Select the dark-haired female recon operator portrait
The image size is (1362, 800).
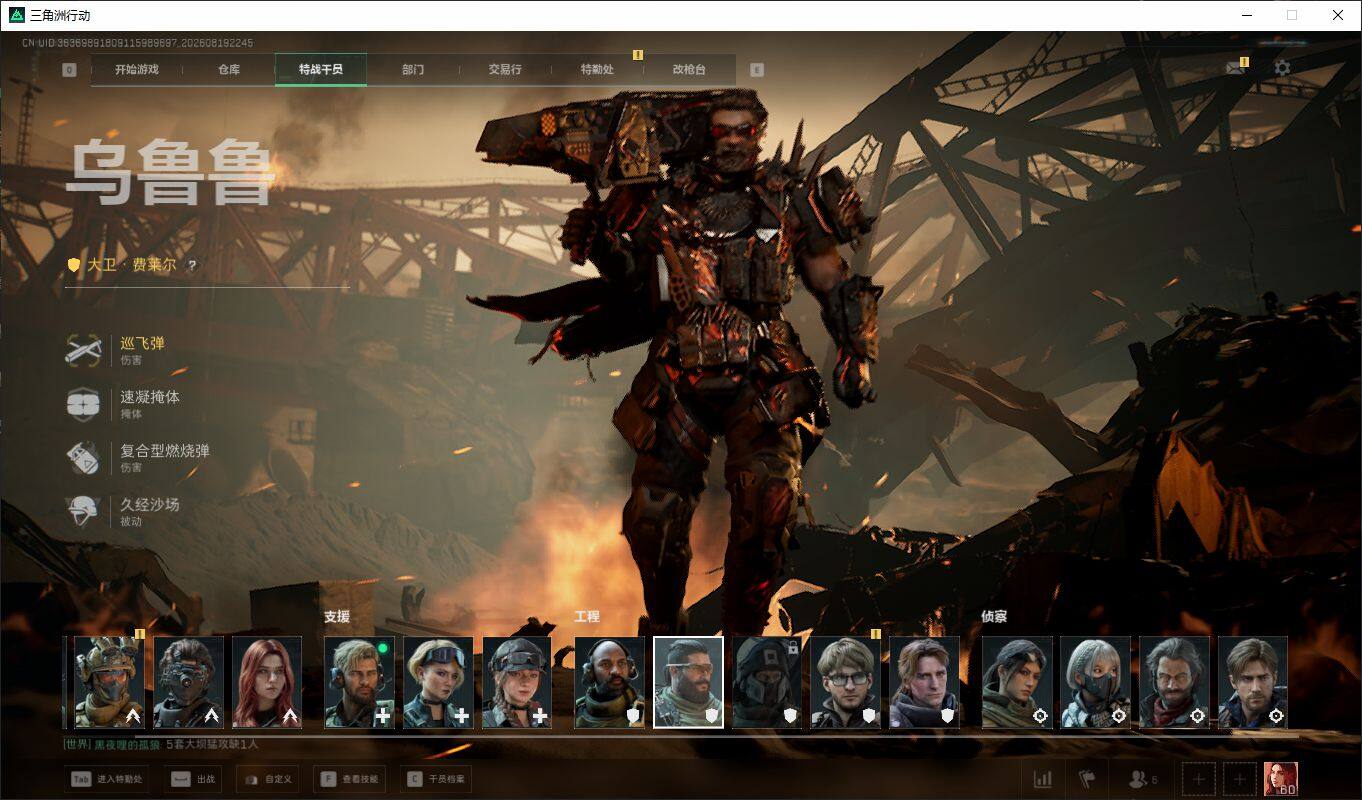click(1017, 682)
